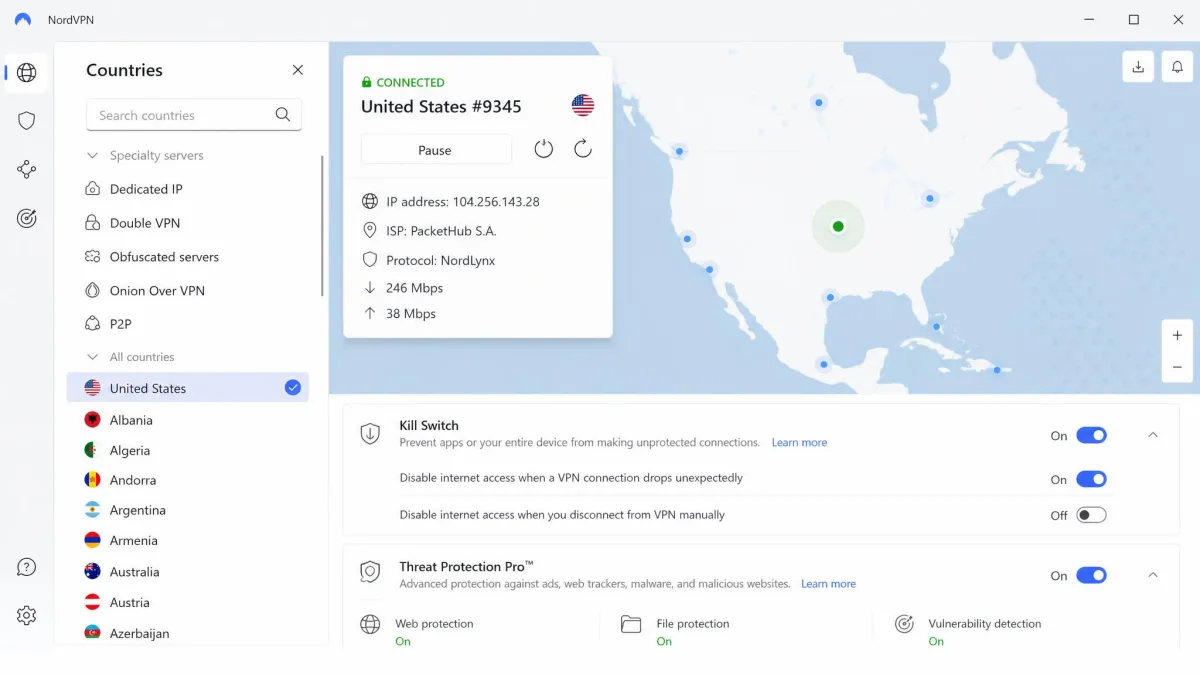Toggle Threat Protection Pro switch
This screenshot has height=675, width=1200.
click(1091, 575)
